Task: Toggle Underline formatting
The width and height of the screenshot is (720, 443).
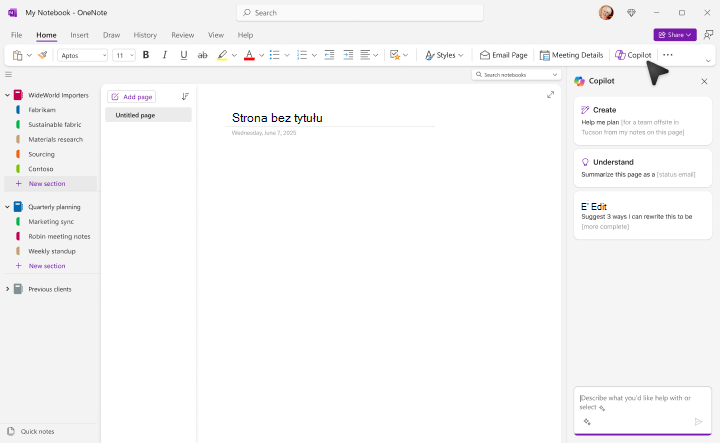Action: click(184, 55)
